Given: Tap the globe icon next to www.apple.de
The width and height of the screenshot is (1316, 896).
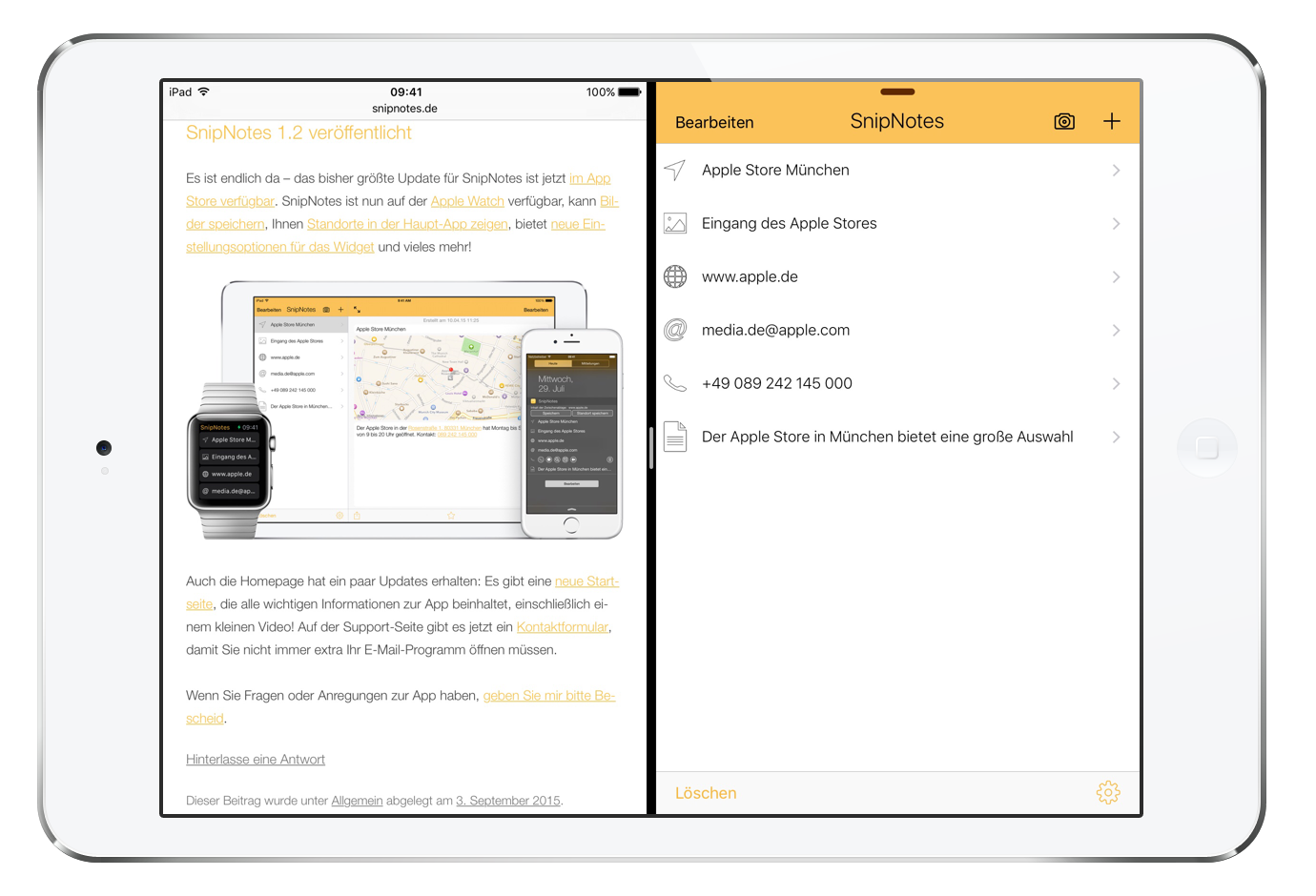Looking at the screenshot, I should 675,276.
